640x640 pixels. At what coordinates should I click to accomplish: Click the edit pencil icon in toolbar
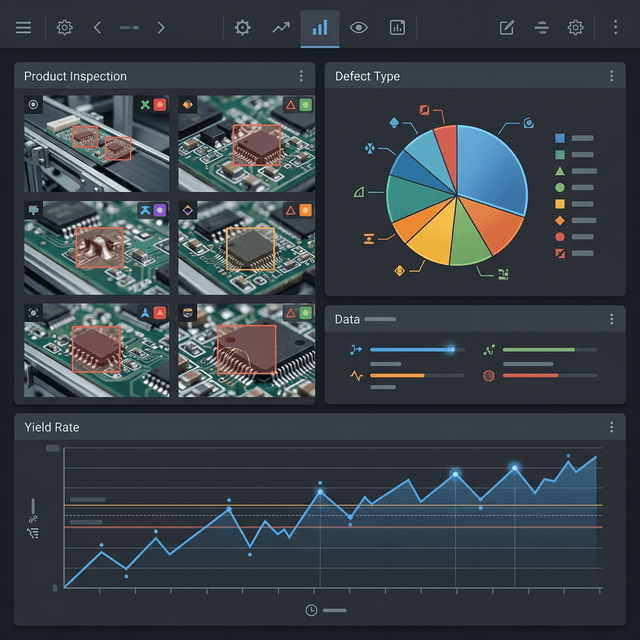coord(507,28)
